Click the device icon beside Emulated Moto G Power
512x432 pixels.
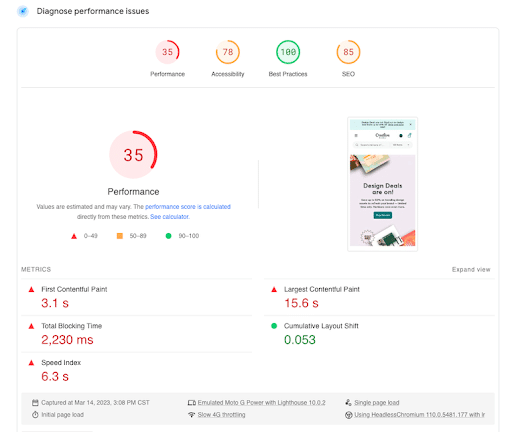click(x=192, y=403)
